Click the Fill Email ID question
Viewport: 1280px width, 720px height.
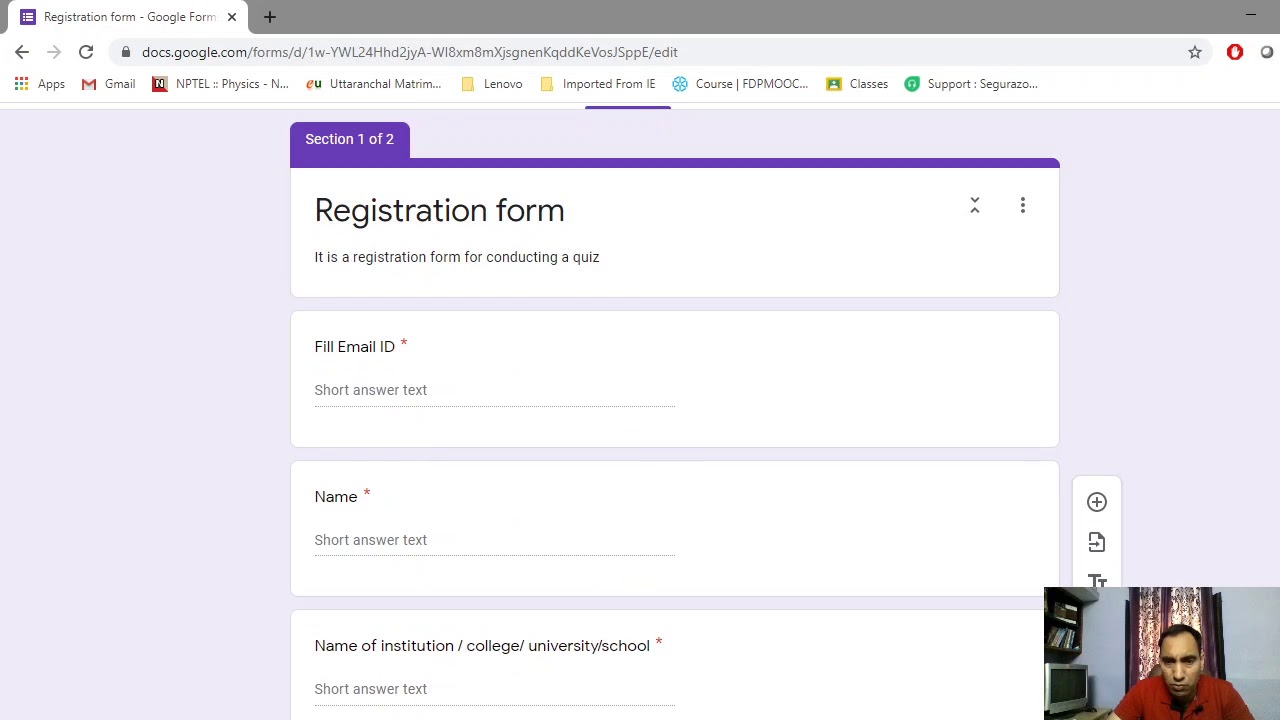pyautogui.click(x=354, y=347)
